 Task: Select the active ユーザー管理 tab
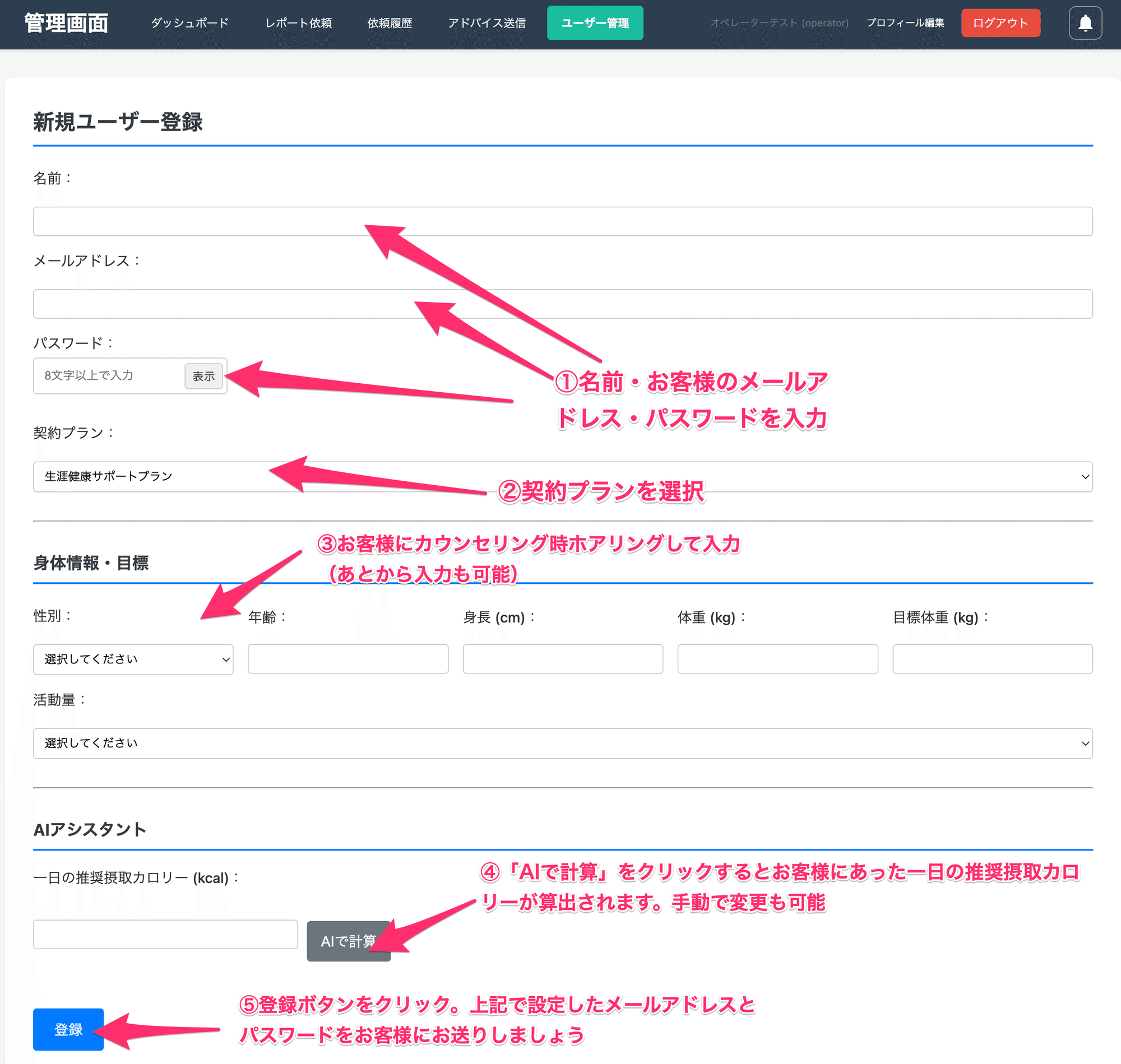tap(595, 22)
